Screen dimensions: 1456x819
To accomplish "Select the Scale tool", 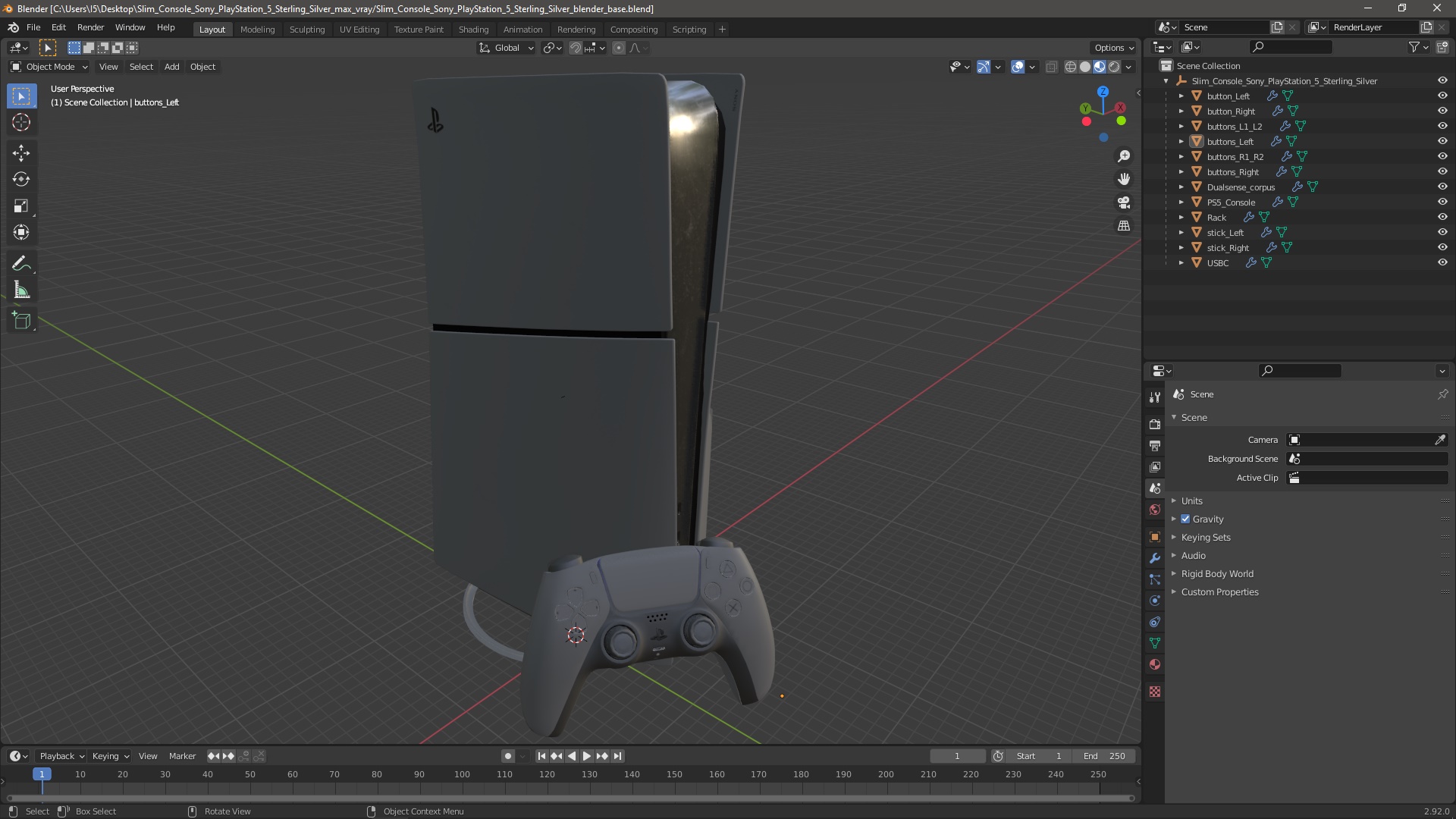I will 21,206.
